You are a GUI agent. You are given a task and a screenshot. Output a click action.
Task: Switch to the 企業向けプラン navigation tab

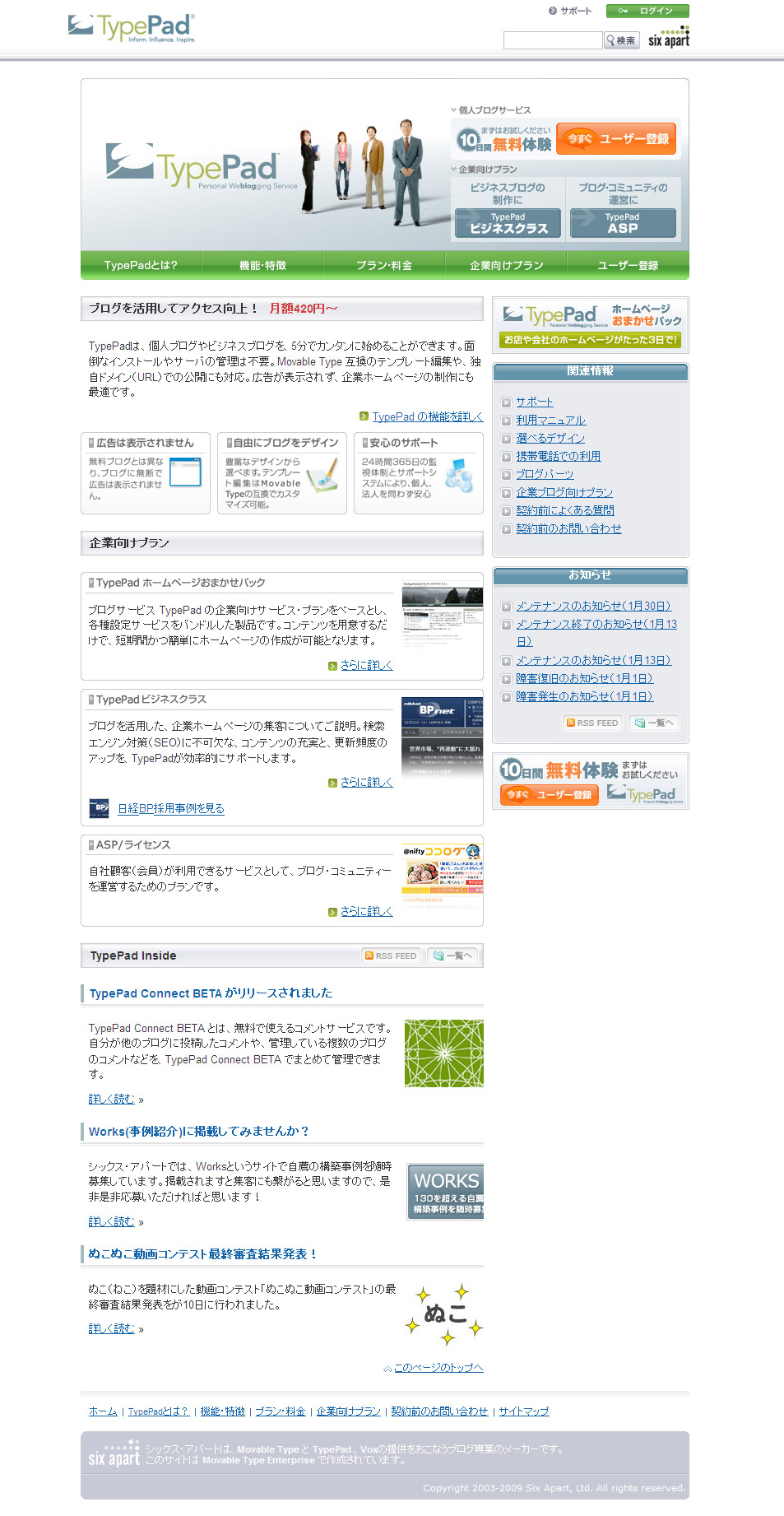(506, 265)
